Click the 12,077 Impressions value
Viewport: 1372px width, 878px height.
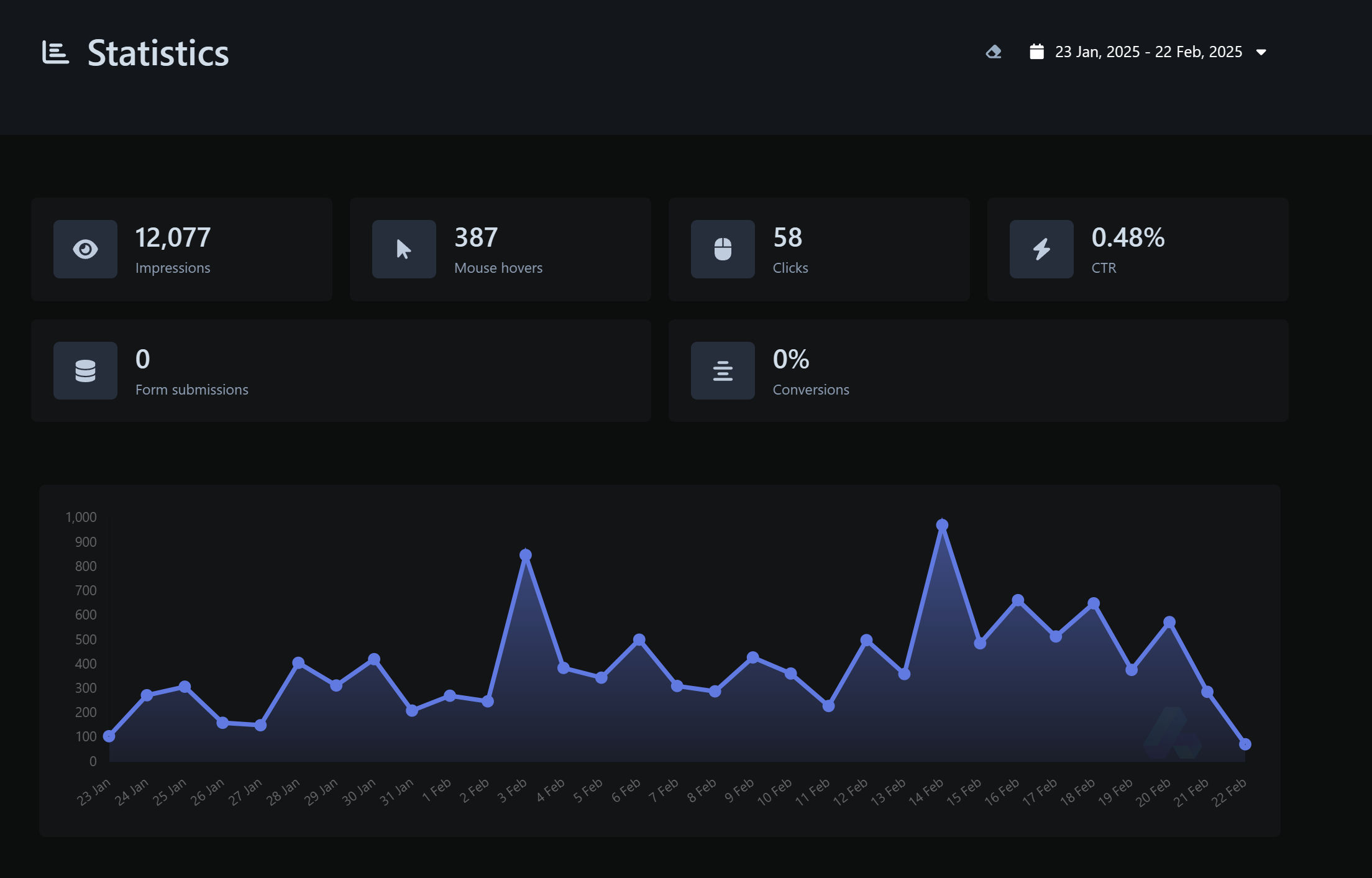(x=173, y=237)
